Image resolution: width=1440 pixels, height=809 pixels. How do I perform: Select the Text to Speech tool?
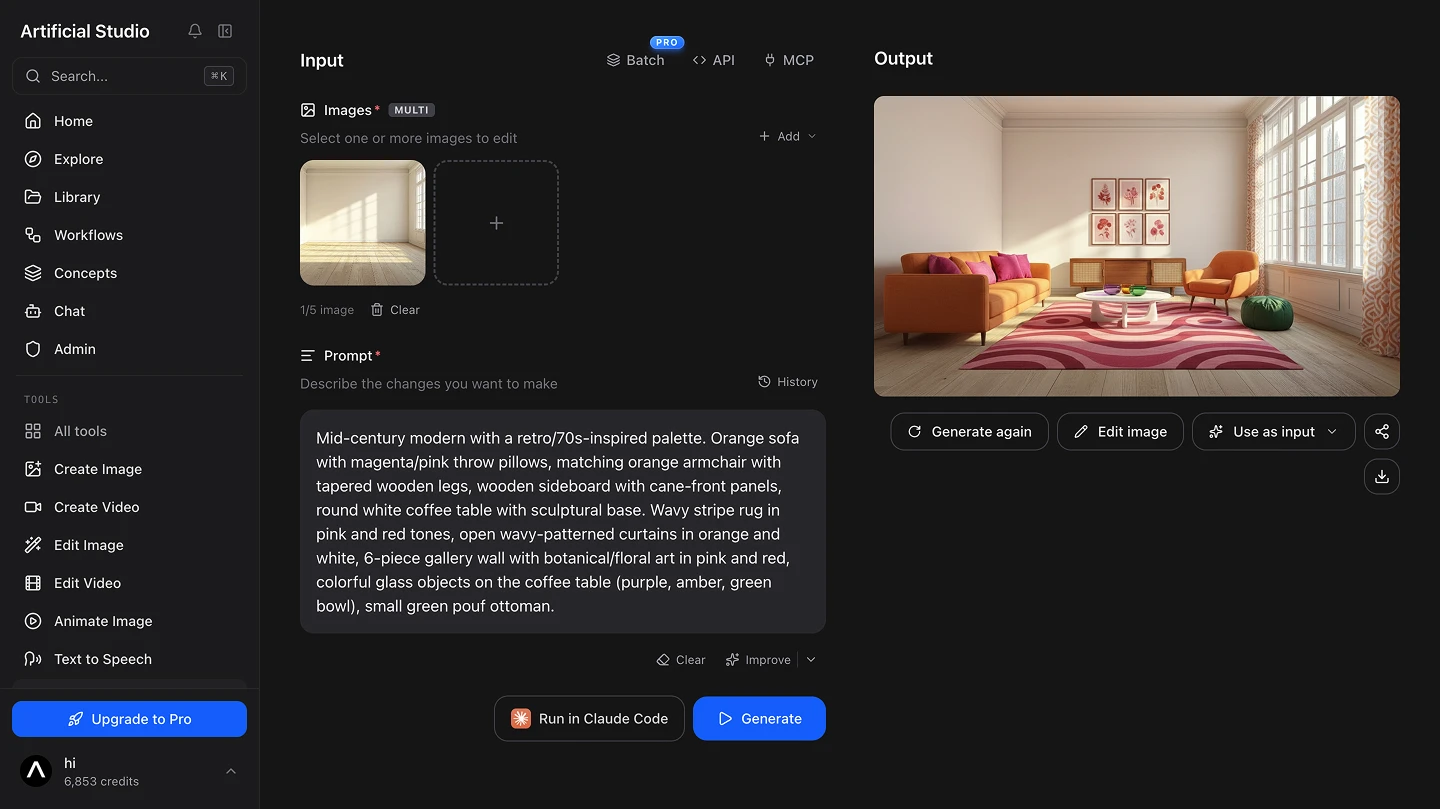pos(129,659)
